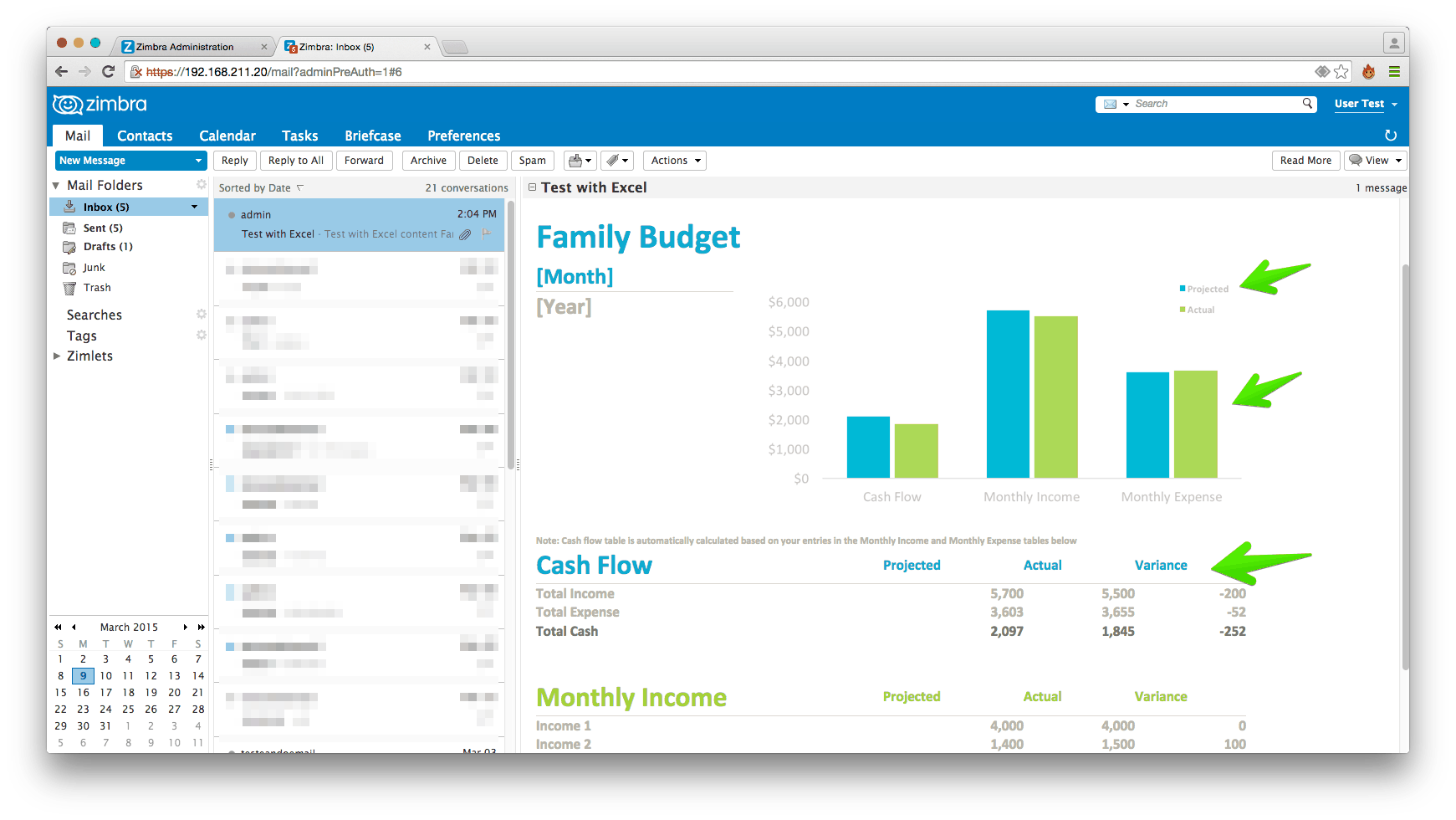This screenshot has width=1456, height=820.
Task: Open the User Test account menu
Action: (1366, 104)
